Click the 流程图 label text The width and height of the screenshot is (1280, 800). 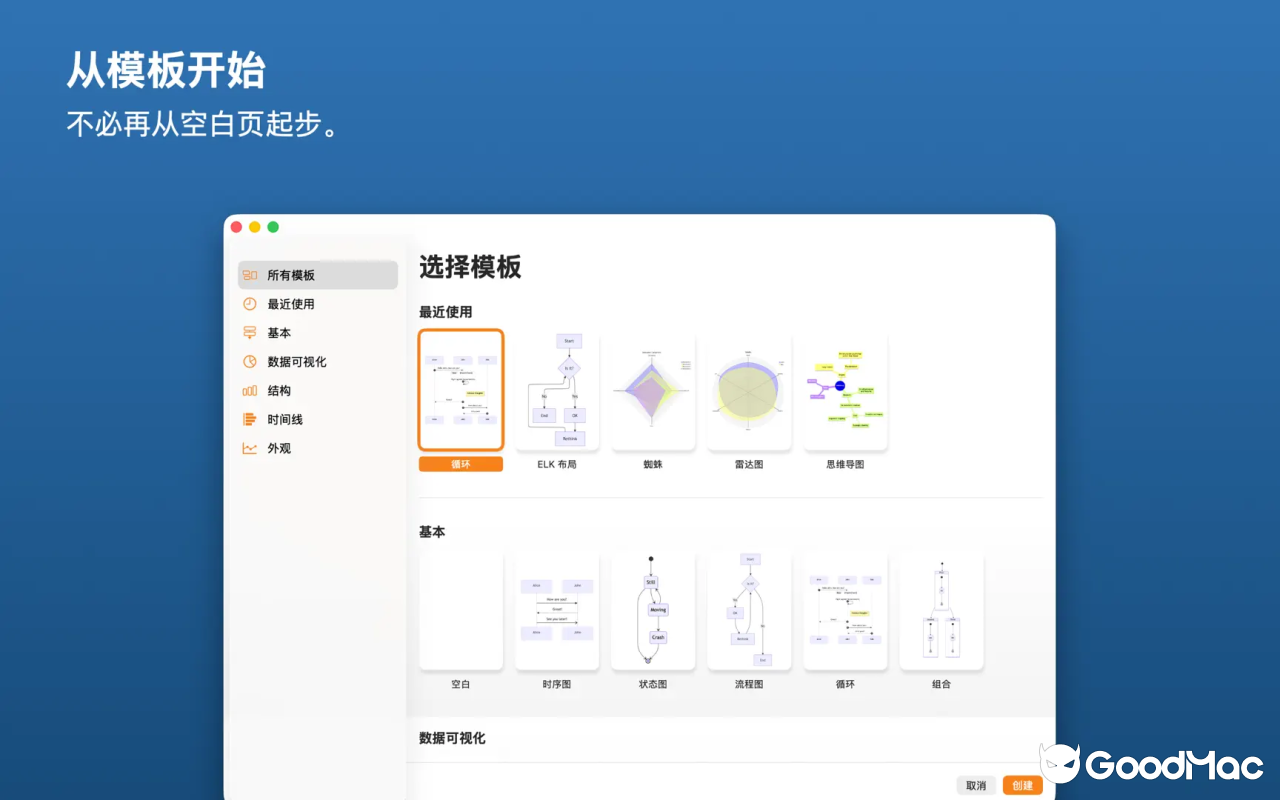[x=749, y=684]
